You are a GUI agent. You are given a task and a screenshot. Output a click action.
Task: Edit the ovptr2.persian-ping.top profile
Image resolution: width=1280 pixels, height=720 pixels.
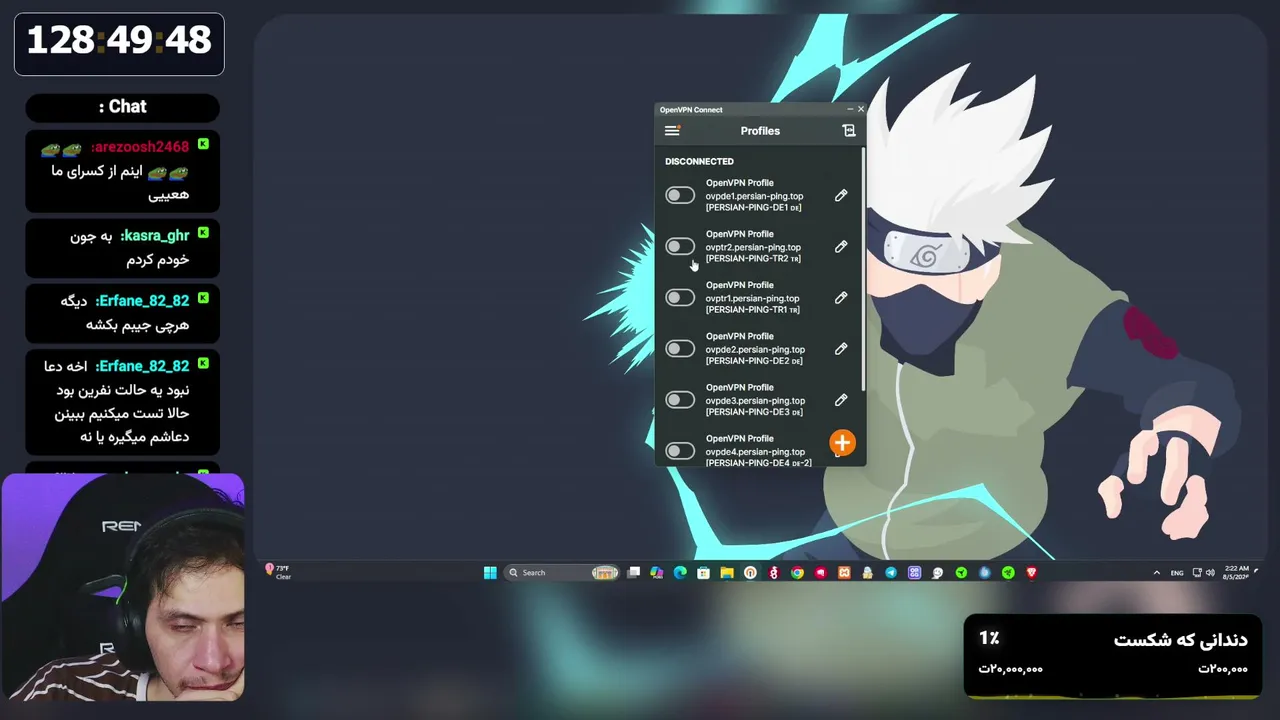(x=841, y=247)
